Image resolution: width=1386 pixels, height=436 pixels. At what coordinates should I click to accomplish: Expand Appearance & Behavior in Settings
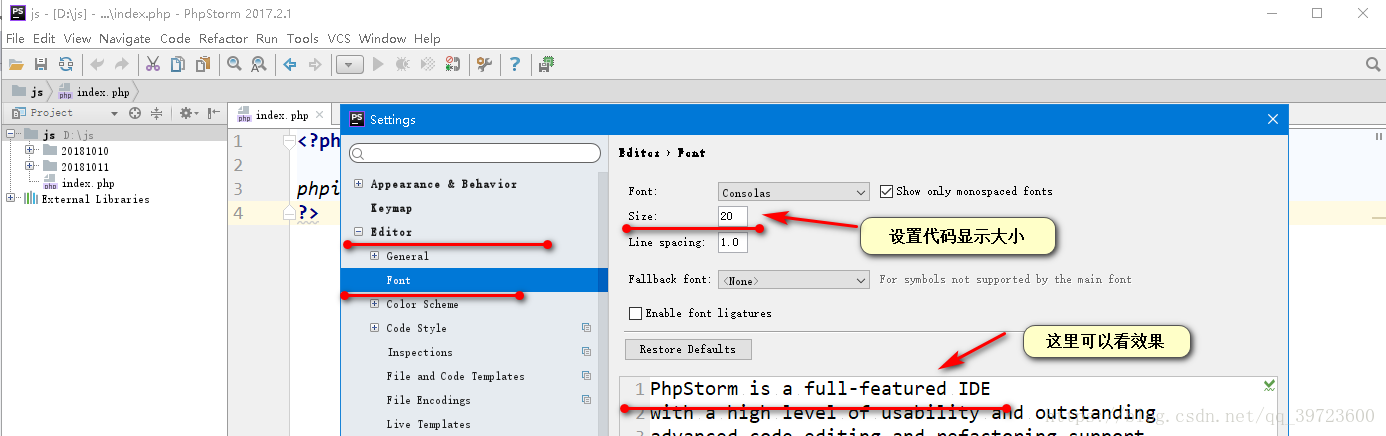tap(360, 184)
